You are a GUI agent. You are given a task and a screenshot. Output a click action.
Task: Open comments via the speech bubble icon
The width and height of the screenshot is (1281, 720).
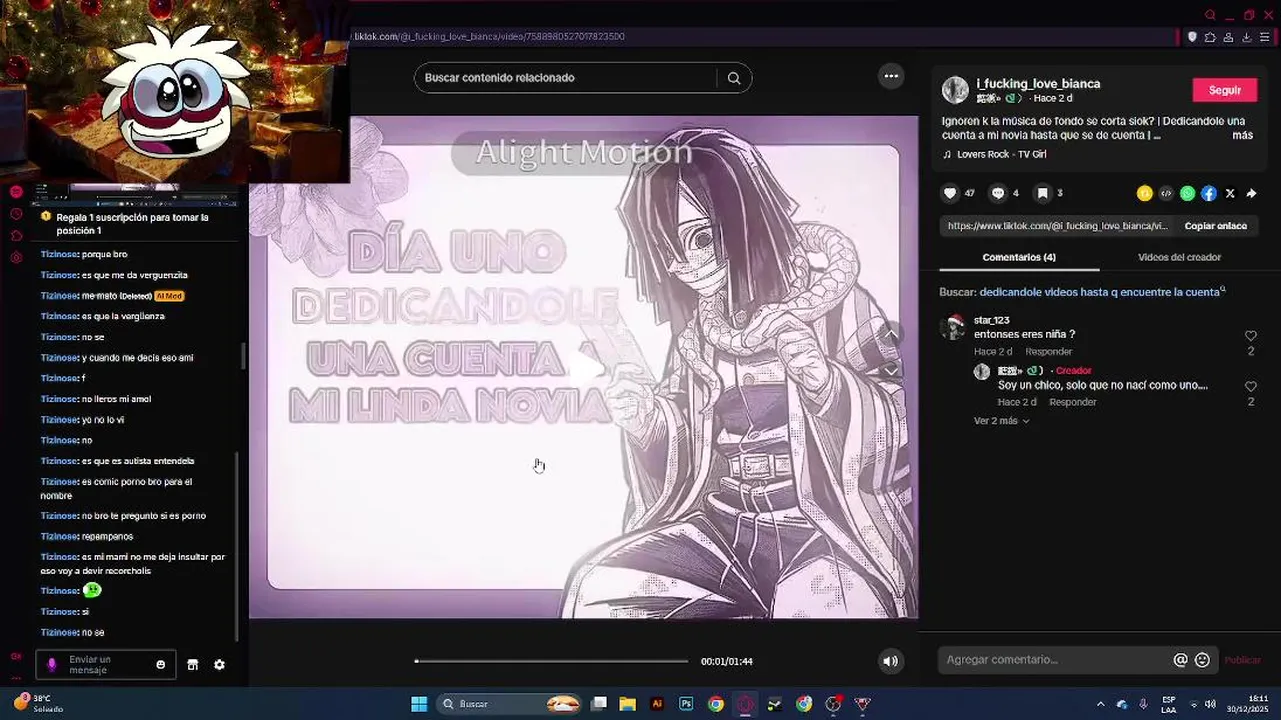[x=997, y=193]
